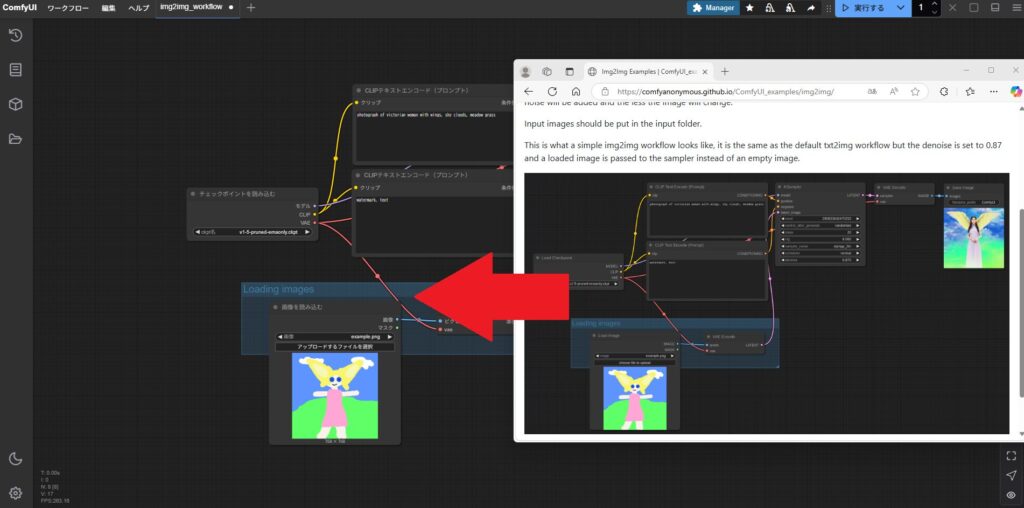Open Edge workspaces icon
Viewport: 1024px width, 508px height.
coord(548,72)
